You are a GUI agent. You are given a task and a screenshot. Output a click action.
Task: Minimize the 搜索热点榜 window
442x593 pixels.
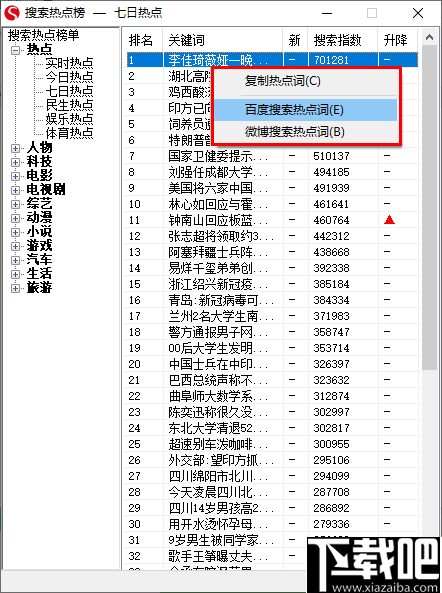click(x=327, y=13)
